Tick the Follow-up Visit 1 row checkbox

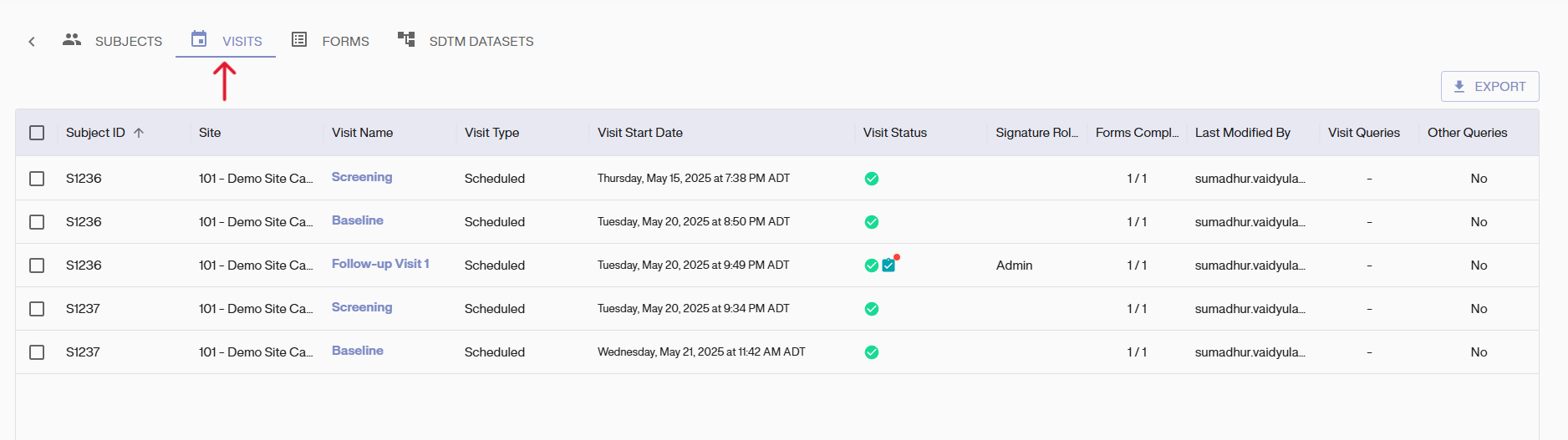[37, 266]
